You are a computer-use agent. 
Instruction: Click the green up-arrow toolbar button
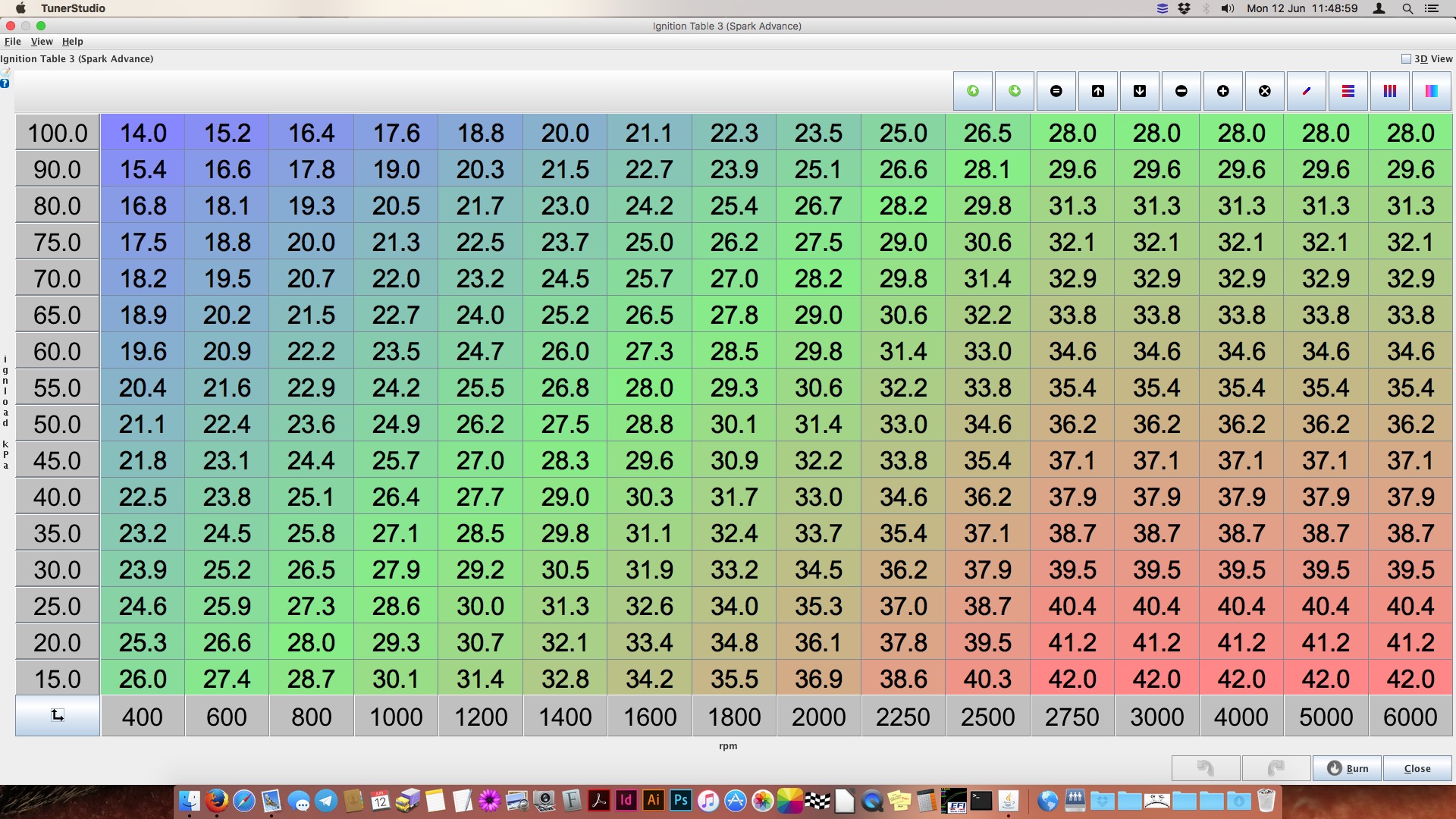tap(973, 91)
